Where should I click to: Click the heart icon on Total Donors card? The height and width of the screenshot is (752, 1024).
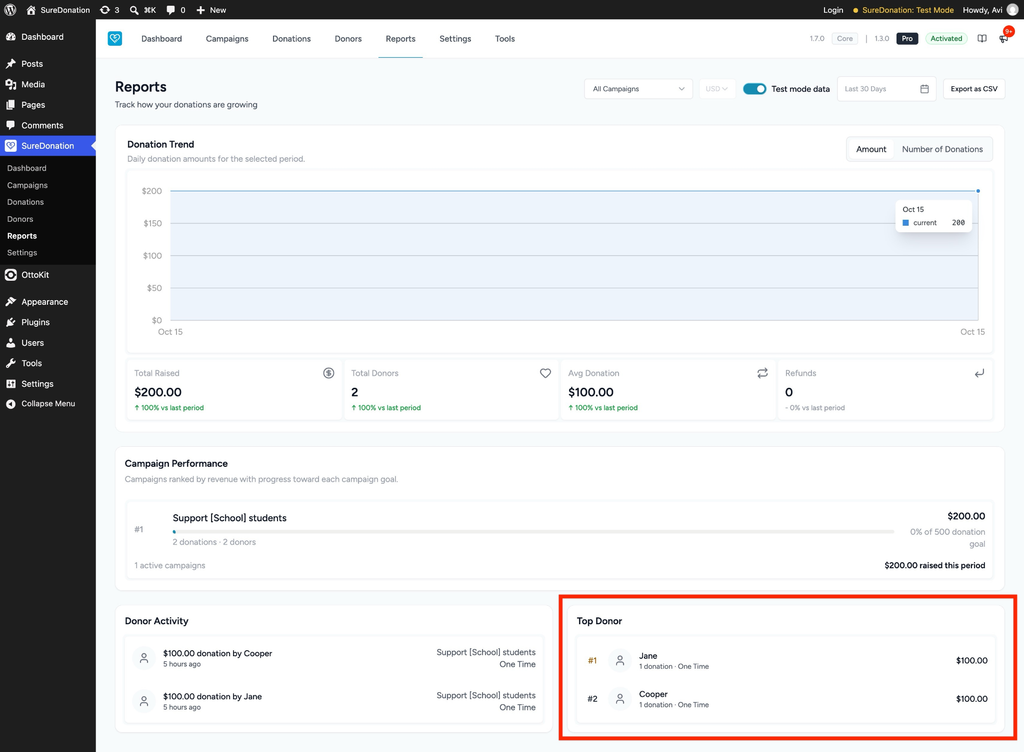click(545, 373)
